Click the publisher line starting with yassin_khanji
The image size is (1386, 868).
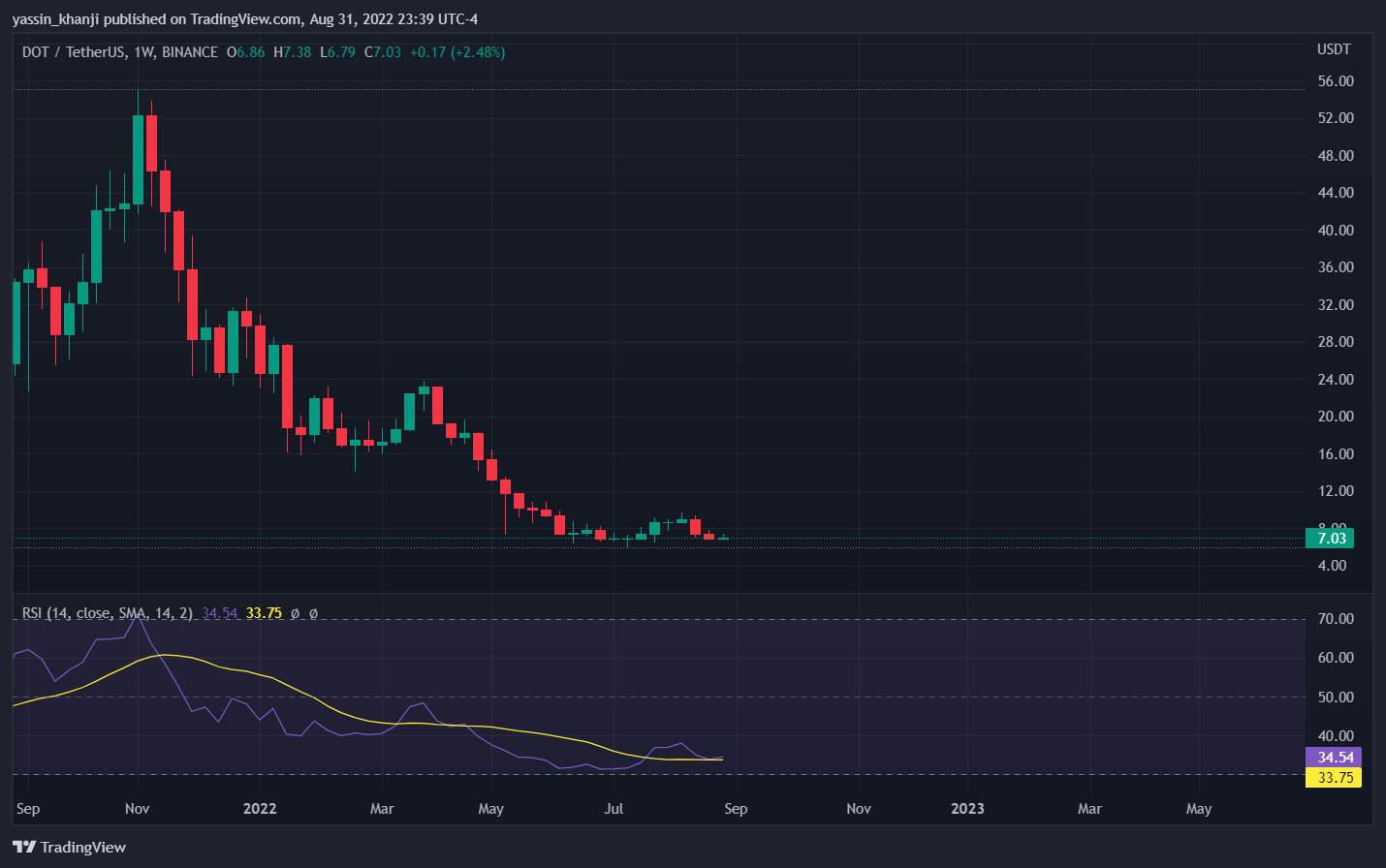[245, 18]
